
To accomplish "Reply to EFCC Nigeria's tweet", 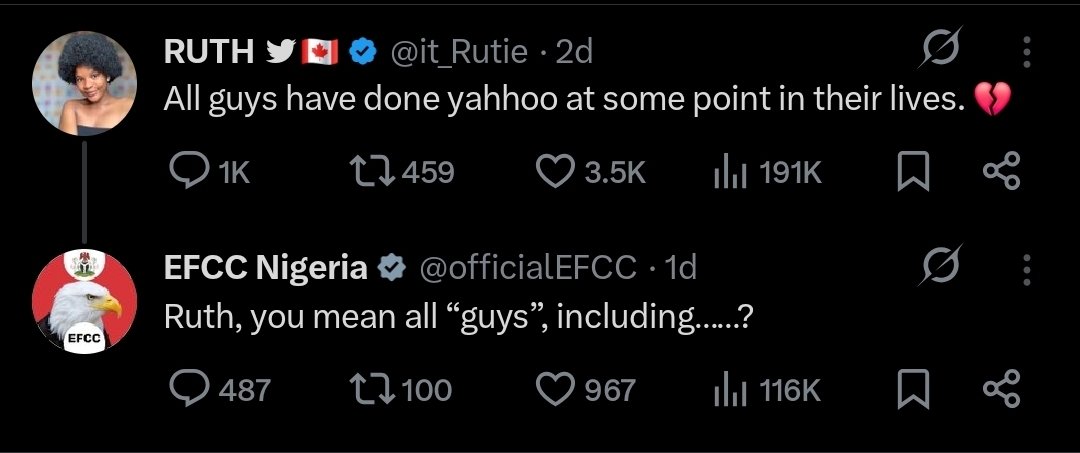I will click(x=219, y=389).
